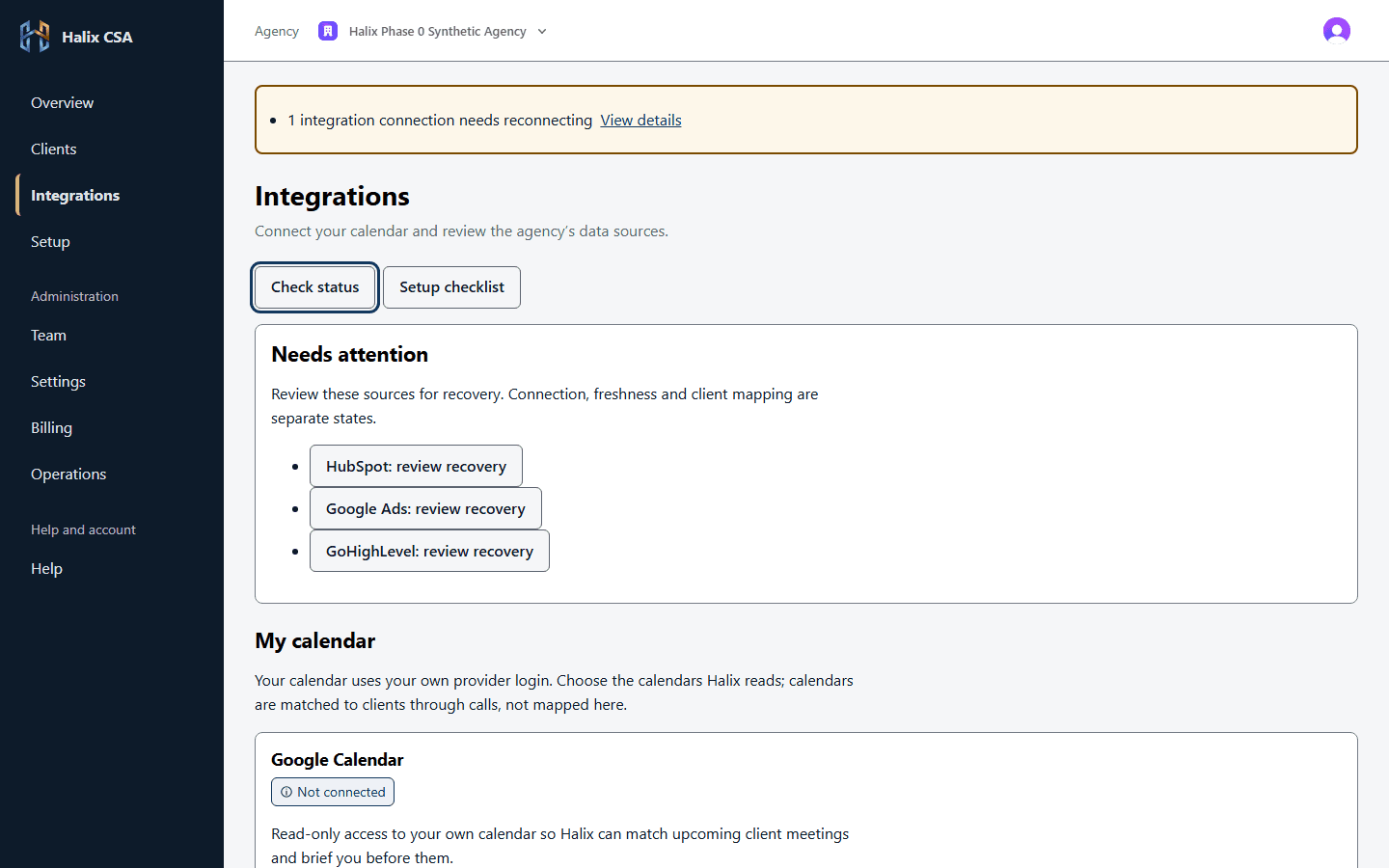Open Setup from the sidebar
1389x868 pixels.
coord(50,241)
